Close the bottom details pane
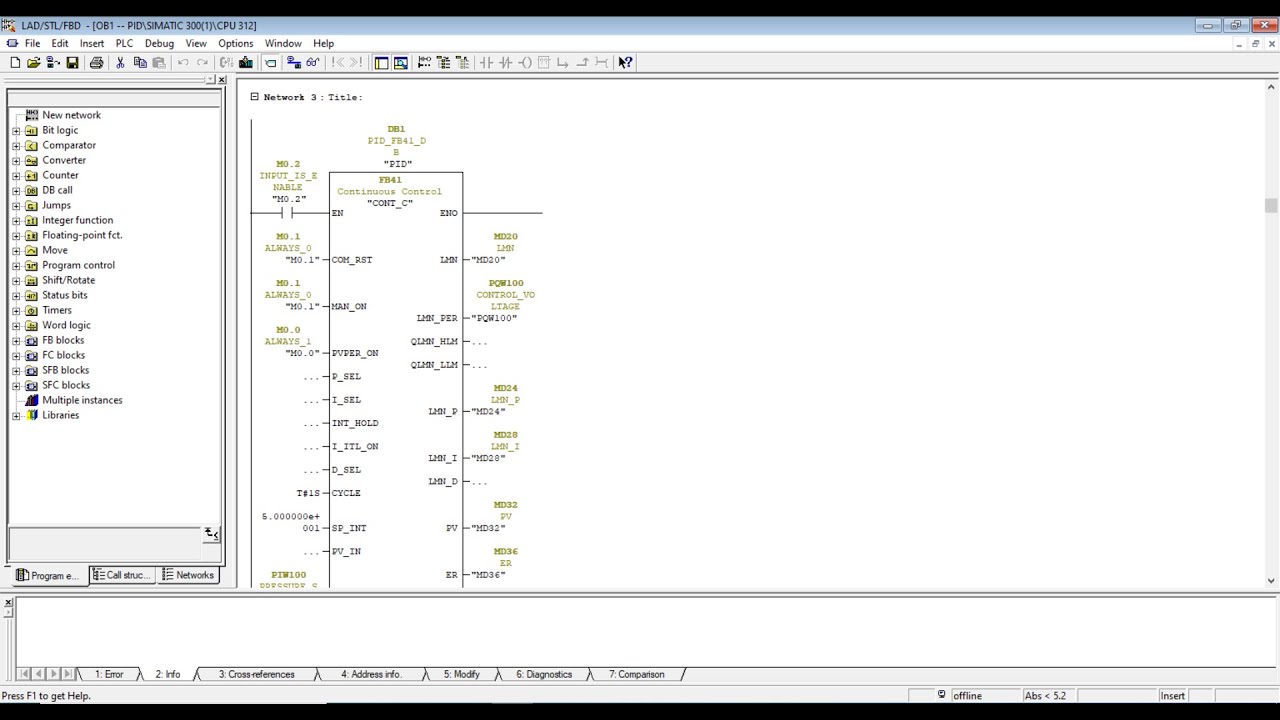The image size is (1280, 720). tap(8, 602)
